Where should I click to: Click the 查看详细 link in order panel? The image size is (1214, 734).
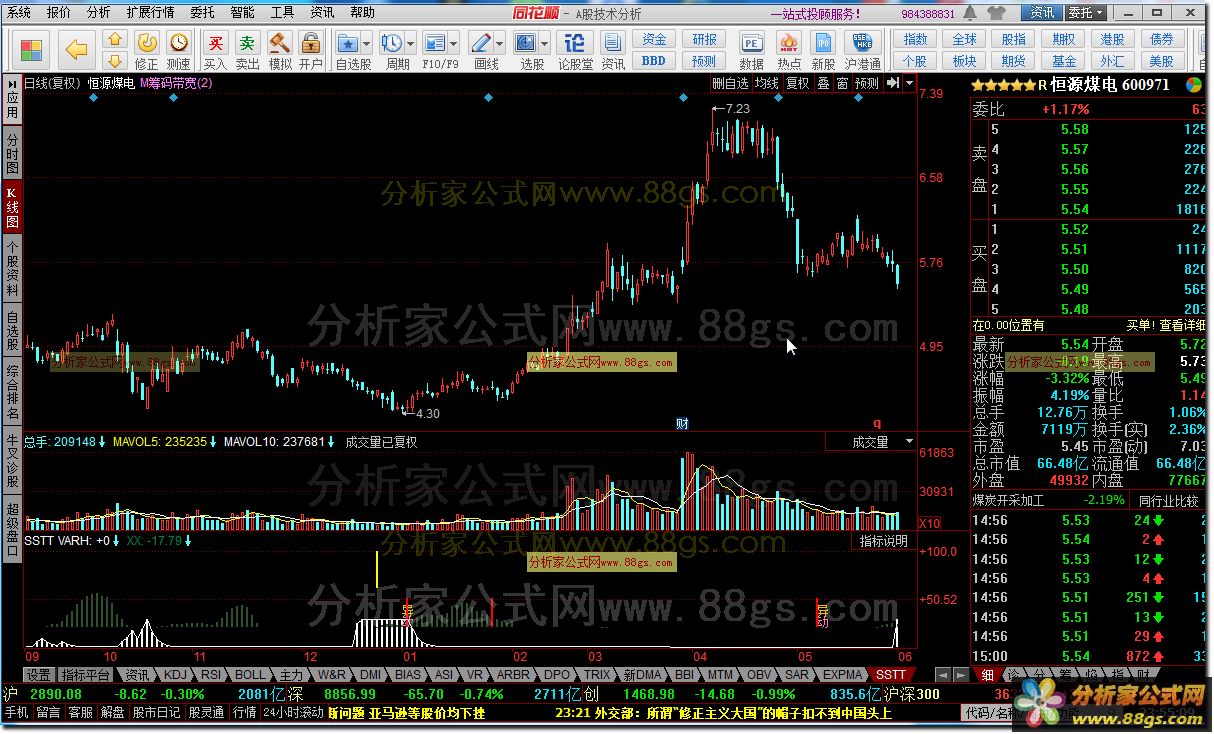click(1181, 325)
